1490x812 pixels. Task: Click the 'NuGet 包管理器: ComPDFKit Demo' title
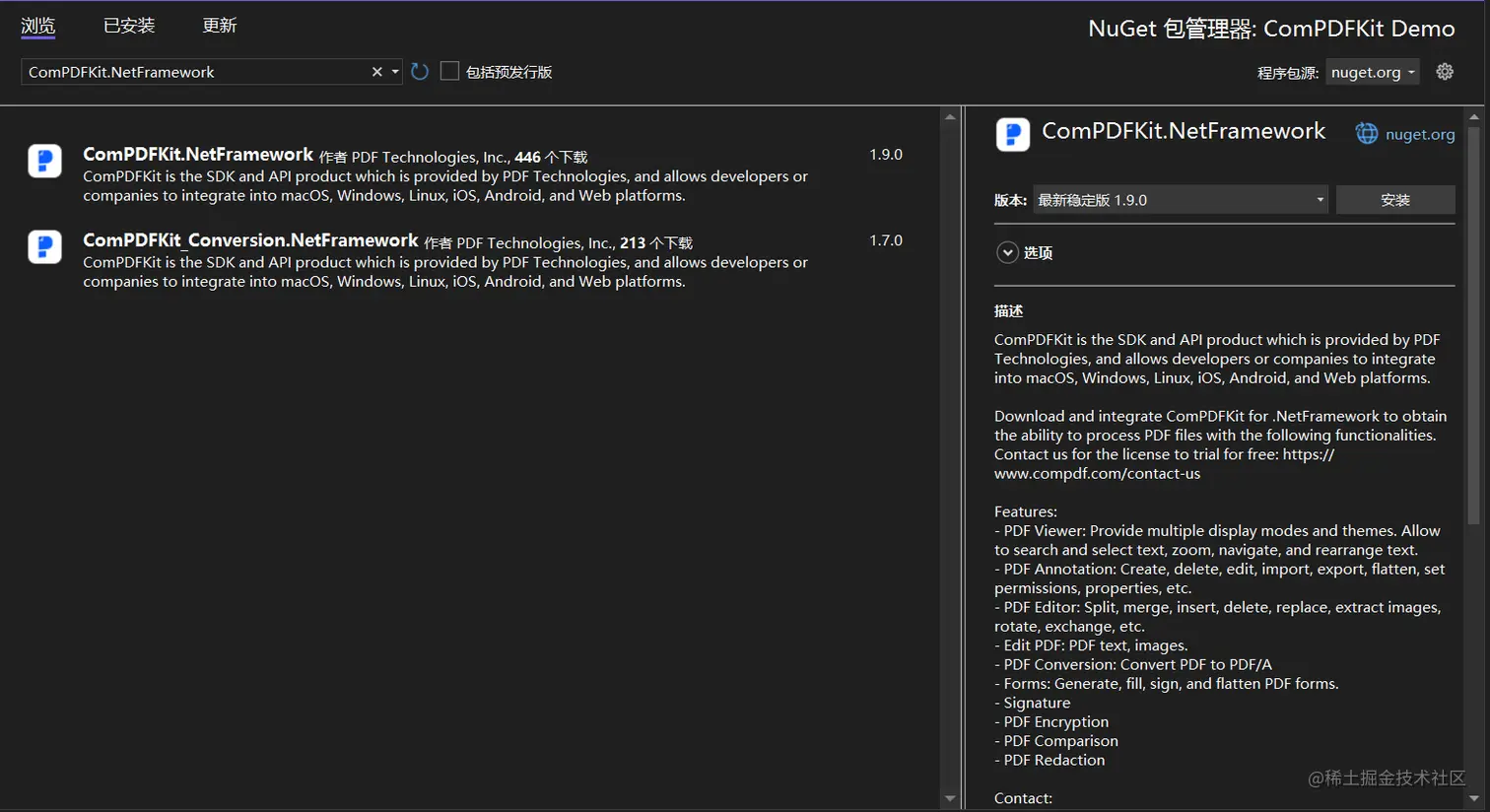click(1271, 29)
